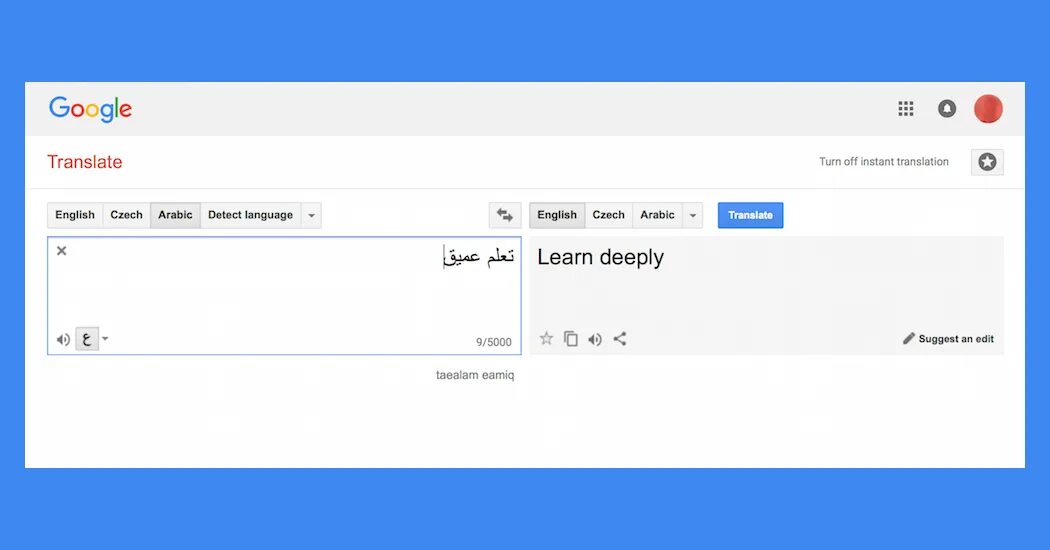Star the Learn deeply translation

click(x=546, y=338)
